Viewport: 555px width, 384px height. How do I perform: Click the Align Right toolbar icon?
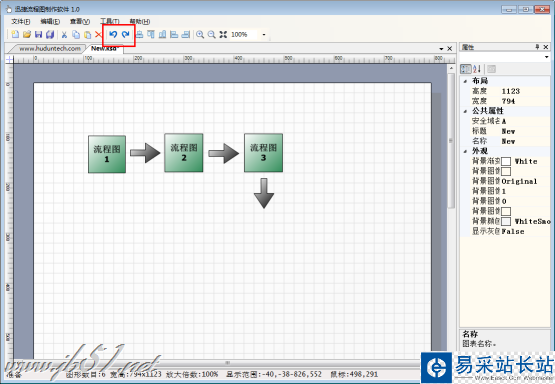[185, 34]
